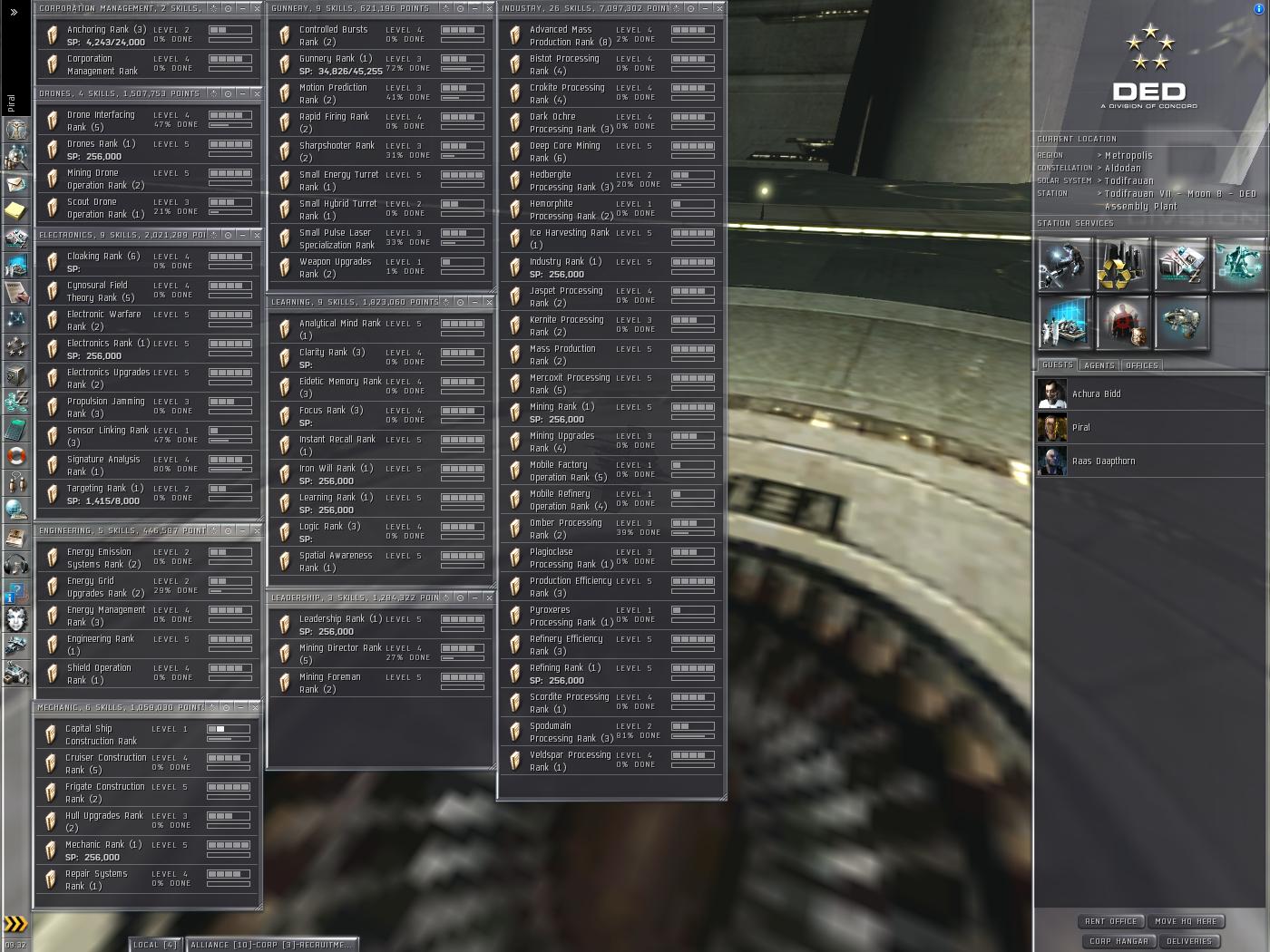The width and height of the screenshot is (1270, 952).
Task: Click the computer terminal icon in sidebar
Action: [x=16, y=265]
